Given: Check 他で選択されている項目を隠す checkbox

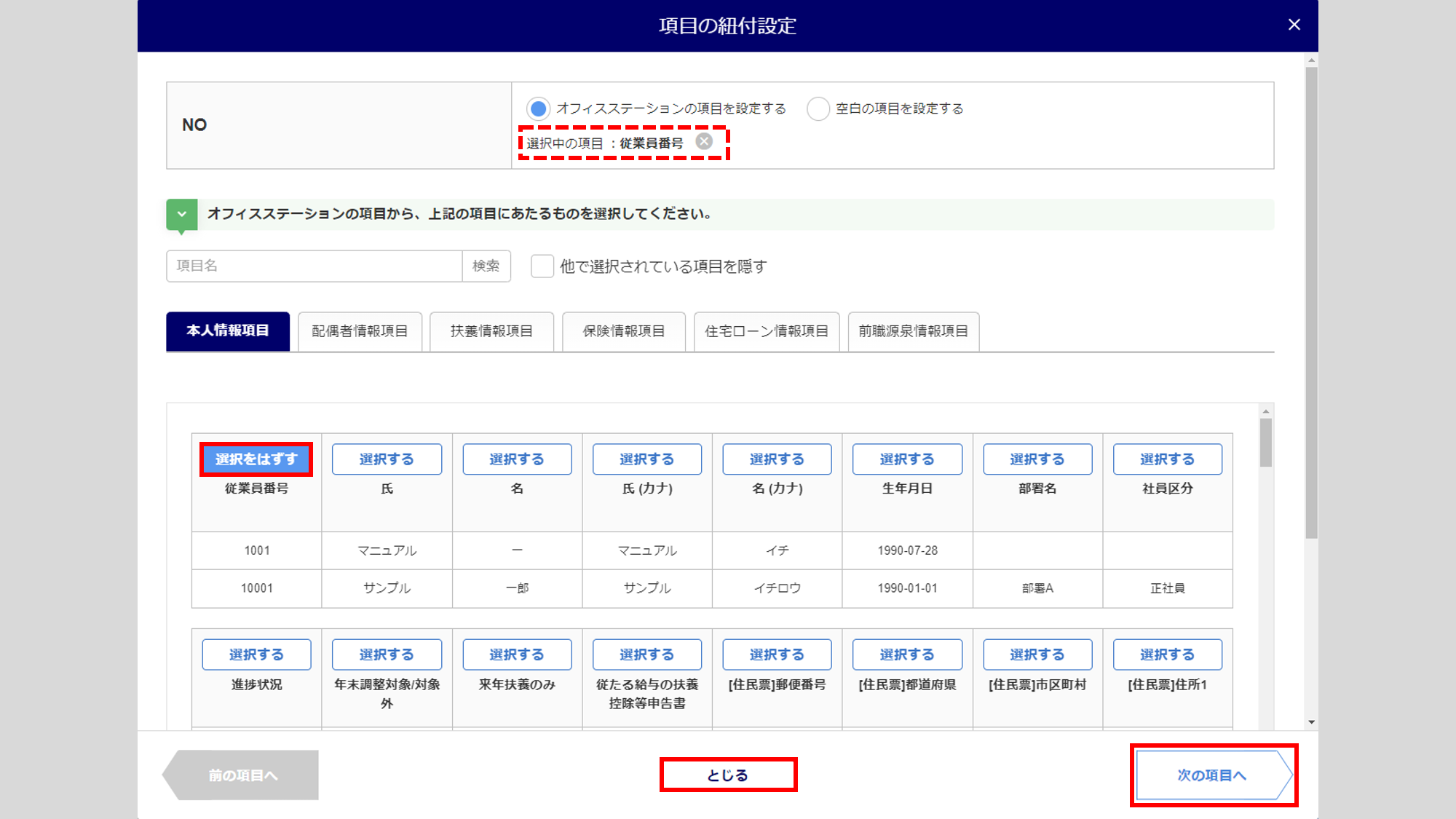Looking at the screenshot, I should [x=542, y=266].
